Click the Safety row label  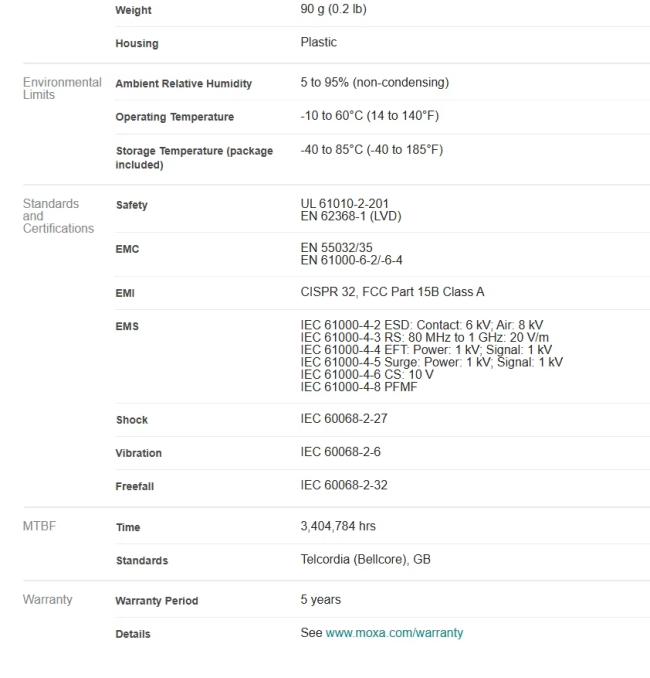131,205
